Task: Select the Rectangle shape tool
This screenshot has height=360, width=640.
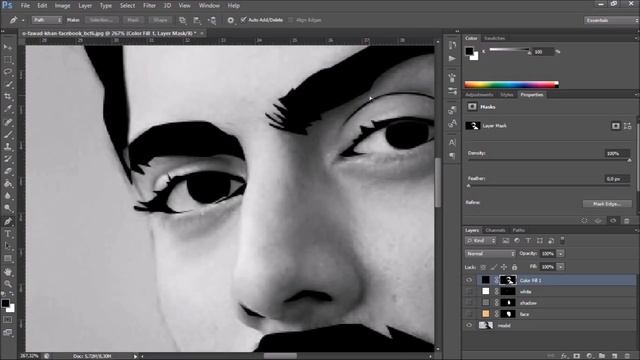Action: pos(8,258)
